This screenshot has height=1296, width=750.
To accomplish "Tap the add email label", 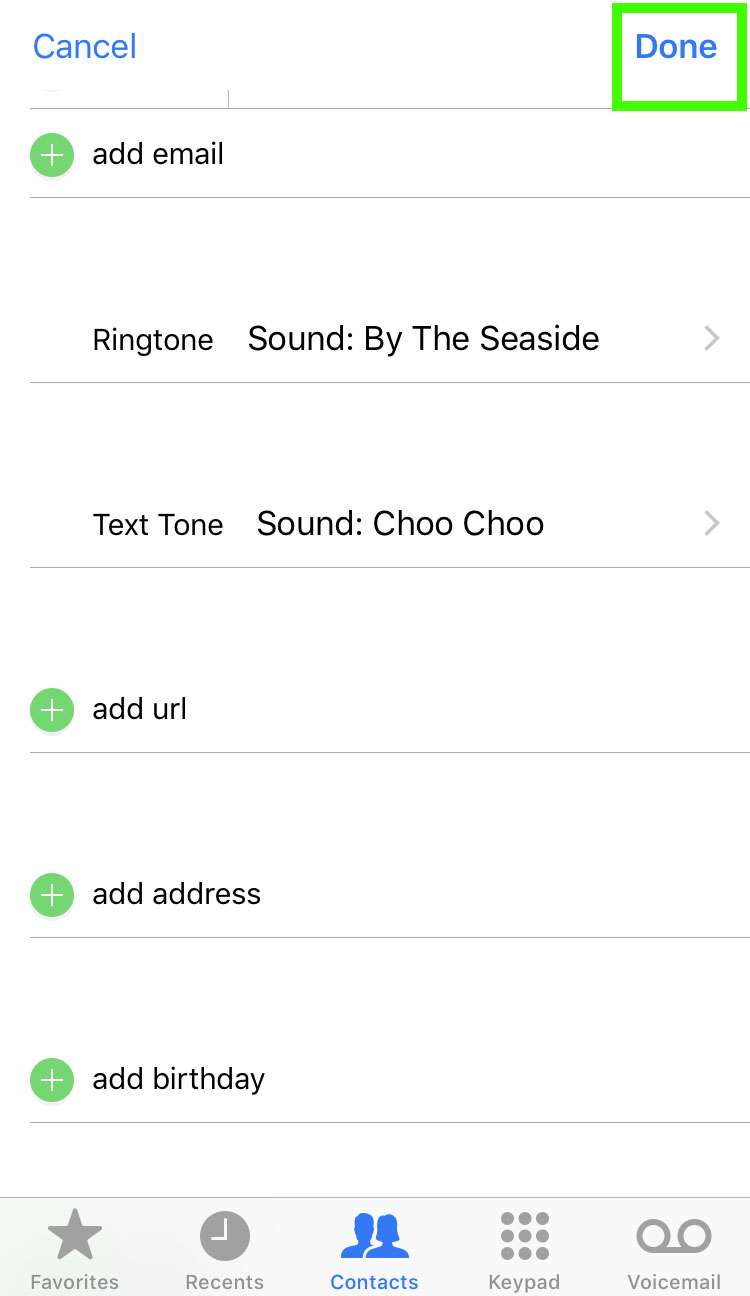I will coord(158,155).
